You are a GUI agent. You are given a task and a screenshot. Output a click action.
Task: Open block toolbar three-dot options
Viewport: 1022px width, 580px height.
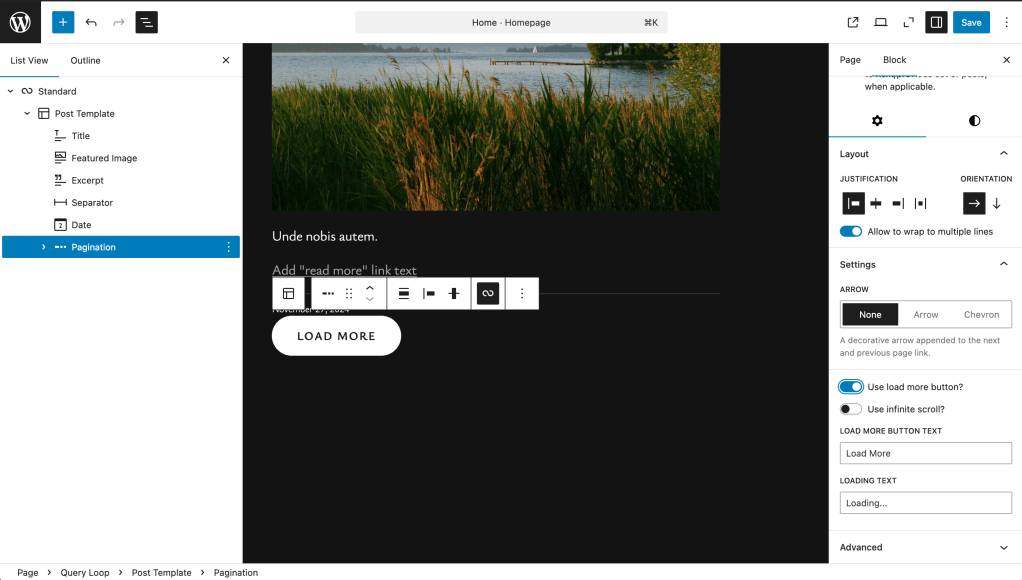point(522,293)
